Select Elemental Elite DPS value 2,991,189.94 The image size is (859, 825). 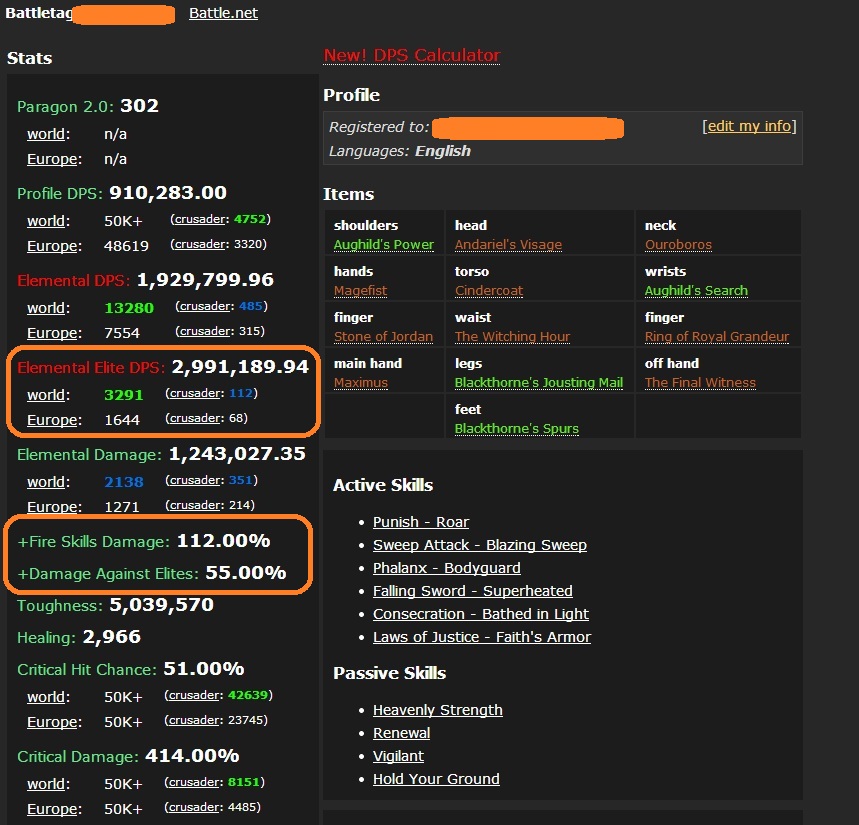(x=240, y=367)
